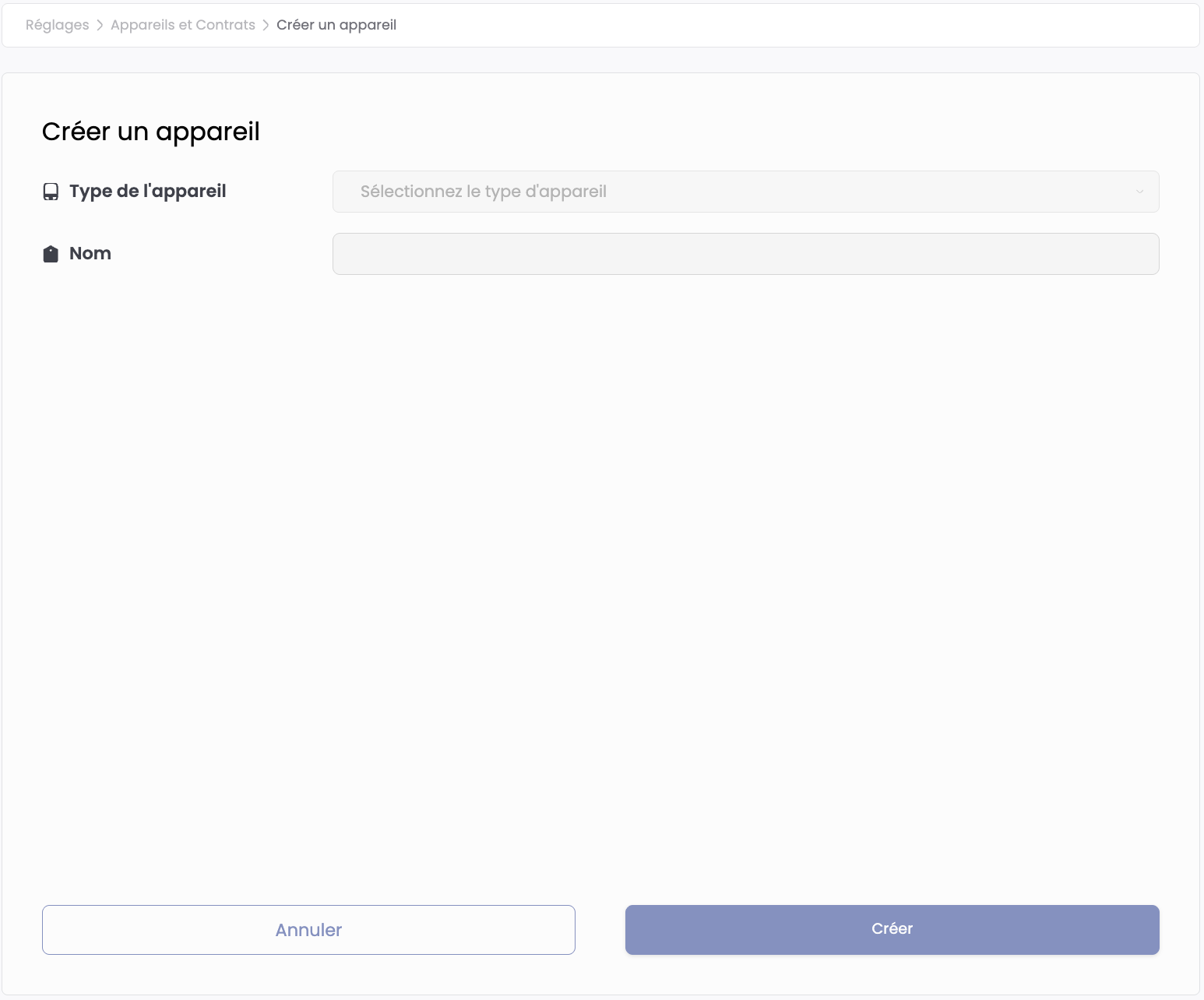Image resolution: width=1204 pixels, height=1000 pixels.
Task: Open the 'Sélectionnez le type d'appareil' selector
Action: click(745, 192)
